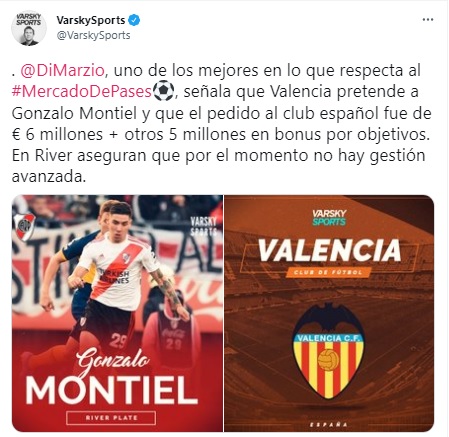Image resolution: width=449 pixels, height=437 pixels.
Task: Click the tweet text about gestión avanzada
Action: coord(218,166)
